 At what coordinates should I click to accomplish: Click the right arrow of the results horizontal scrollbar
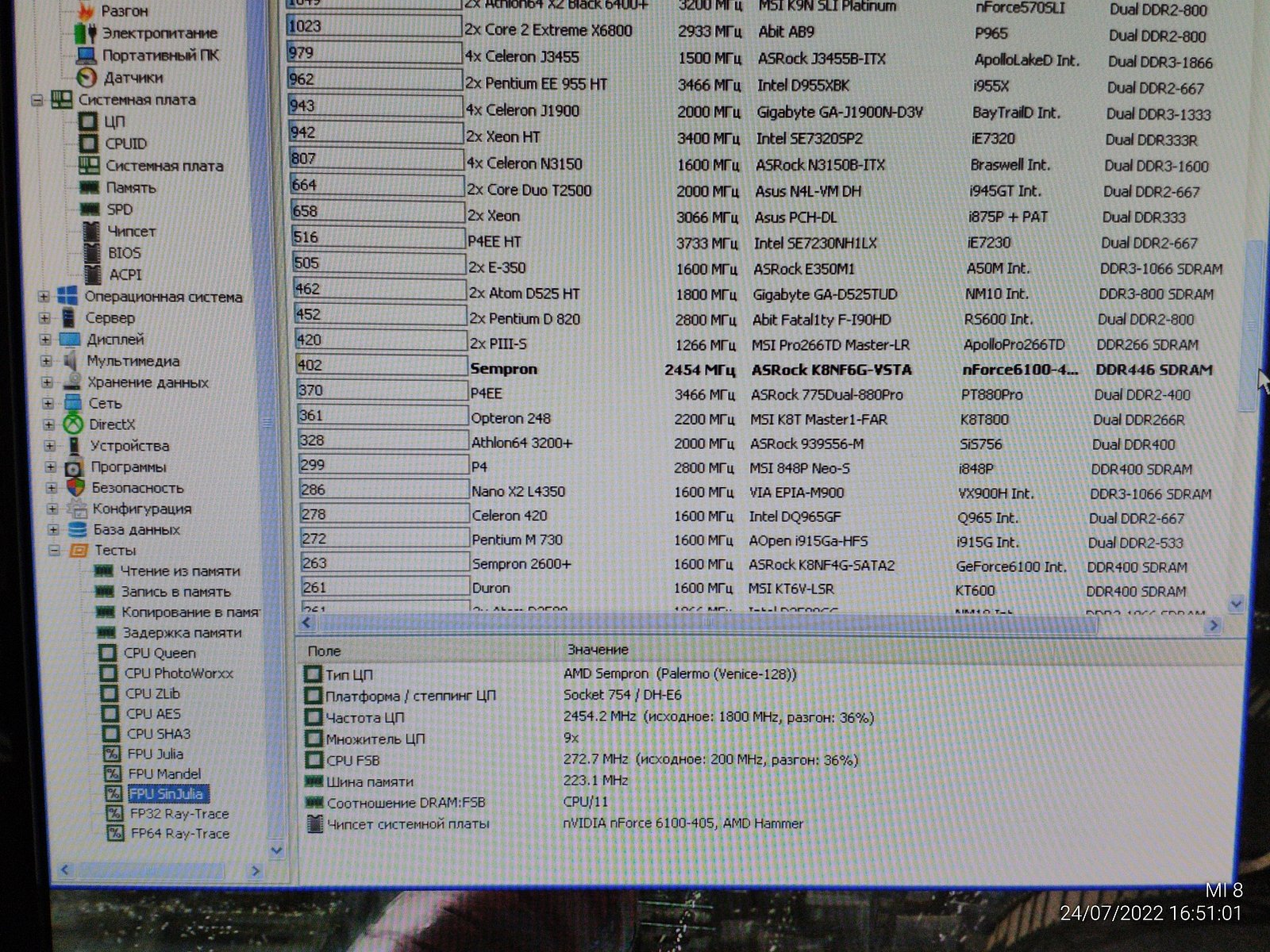click(x=1213, y=626)
